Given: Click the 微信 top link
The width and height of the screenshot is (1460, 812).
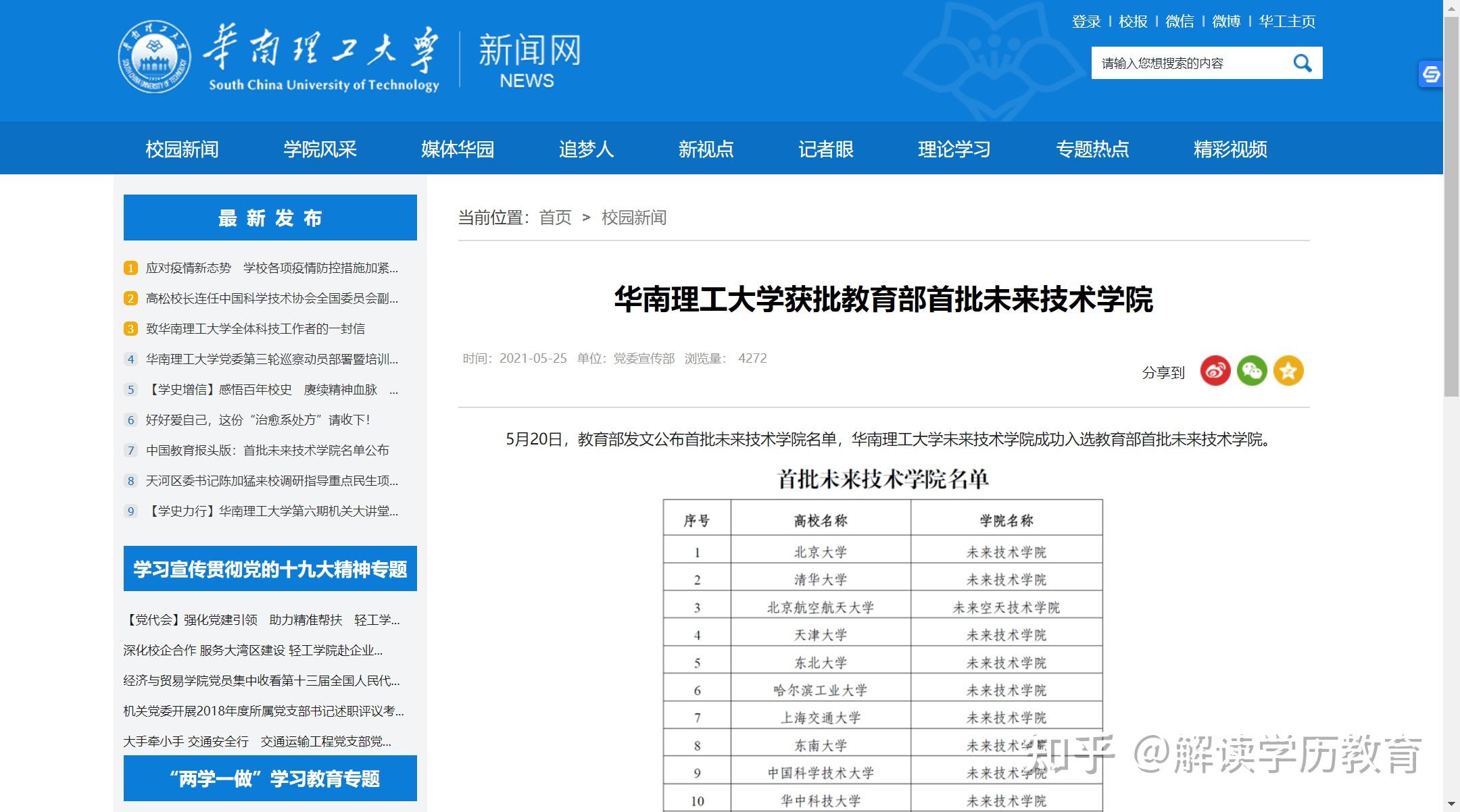Looking at the screenshot, I should click(1179, 22).
